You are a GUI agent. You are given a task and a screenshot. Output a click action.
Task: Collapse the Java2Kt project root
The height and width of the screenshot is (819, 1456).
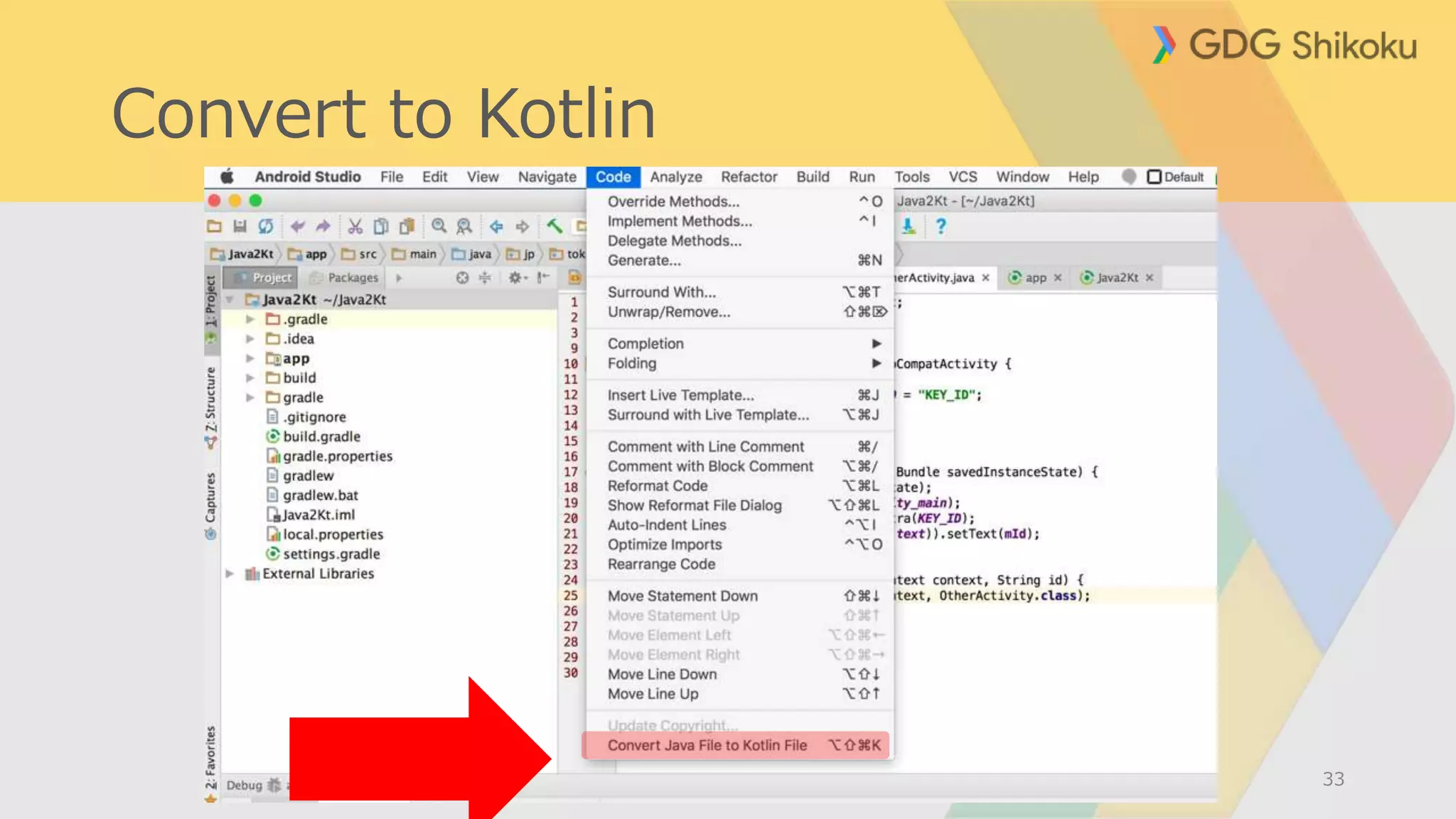(230, 300)
